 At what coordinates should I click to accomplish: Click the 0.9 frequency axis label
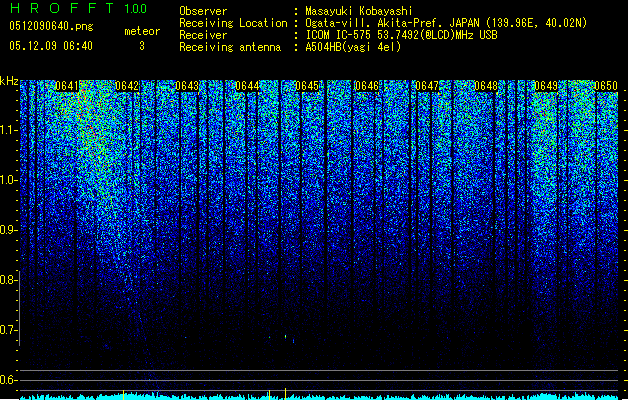[x=8, y=230]
